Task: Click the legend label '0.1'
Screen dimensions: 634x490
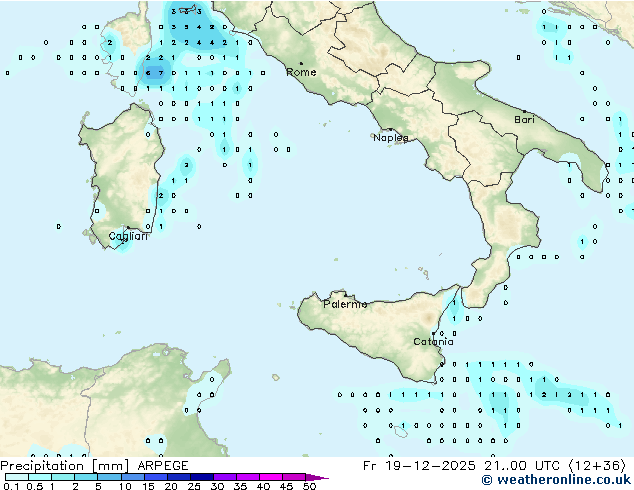Action: (12, 486)
